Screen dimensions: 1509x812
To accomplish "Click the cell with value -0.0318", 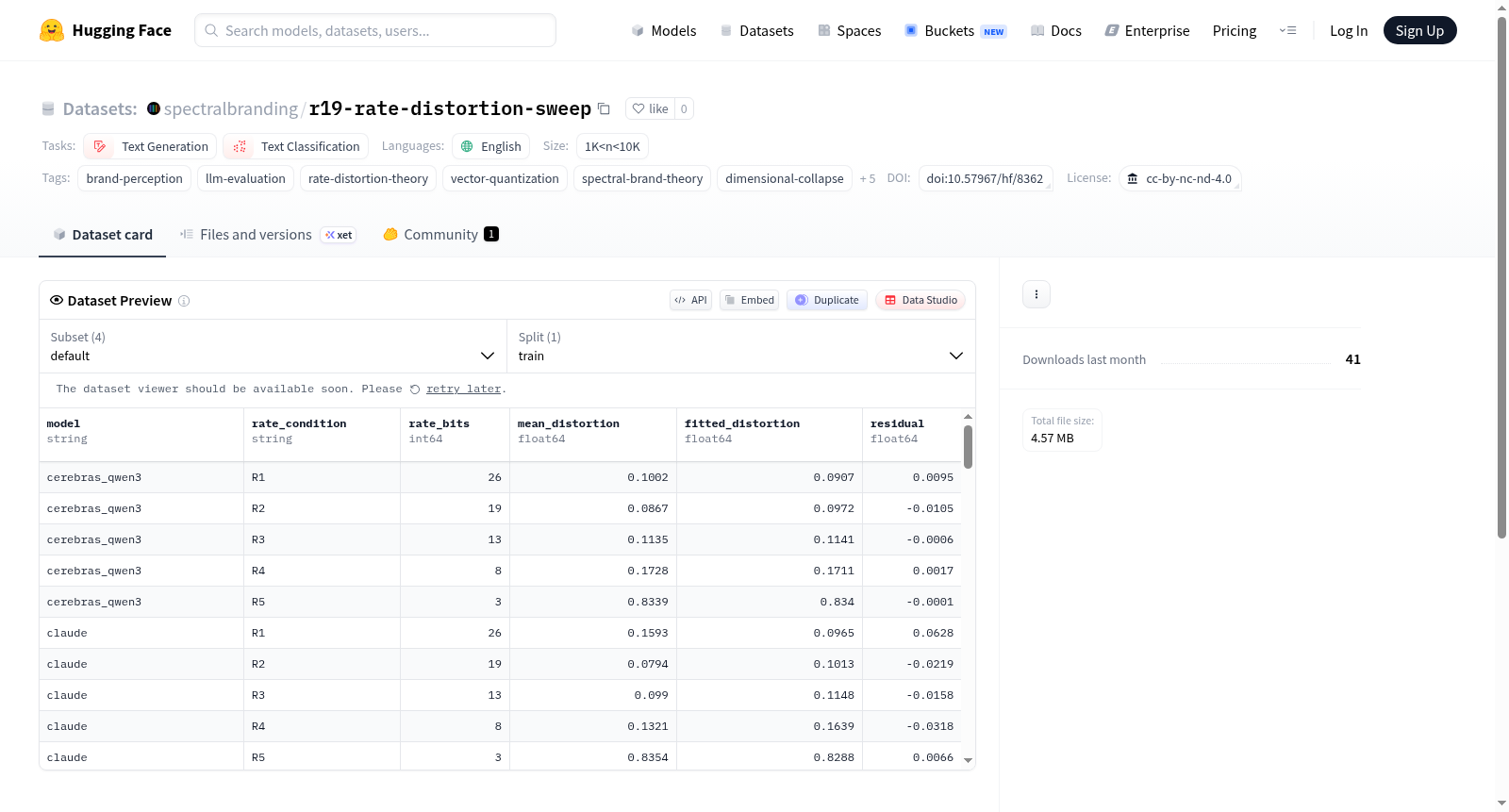I will pyautogui.click(x=912, y=727).
